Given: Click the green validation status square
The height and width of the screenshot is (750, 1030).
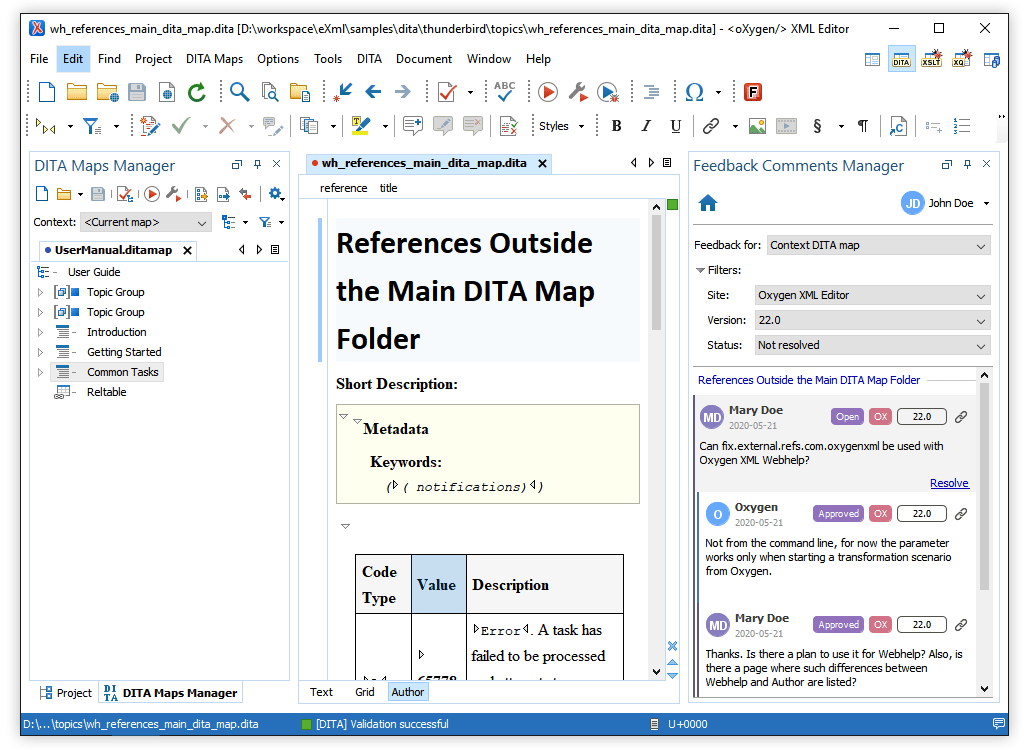Looking at the screenshot, I should (x=673, y=205).
